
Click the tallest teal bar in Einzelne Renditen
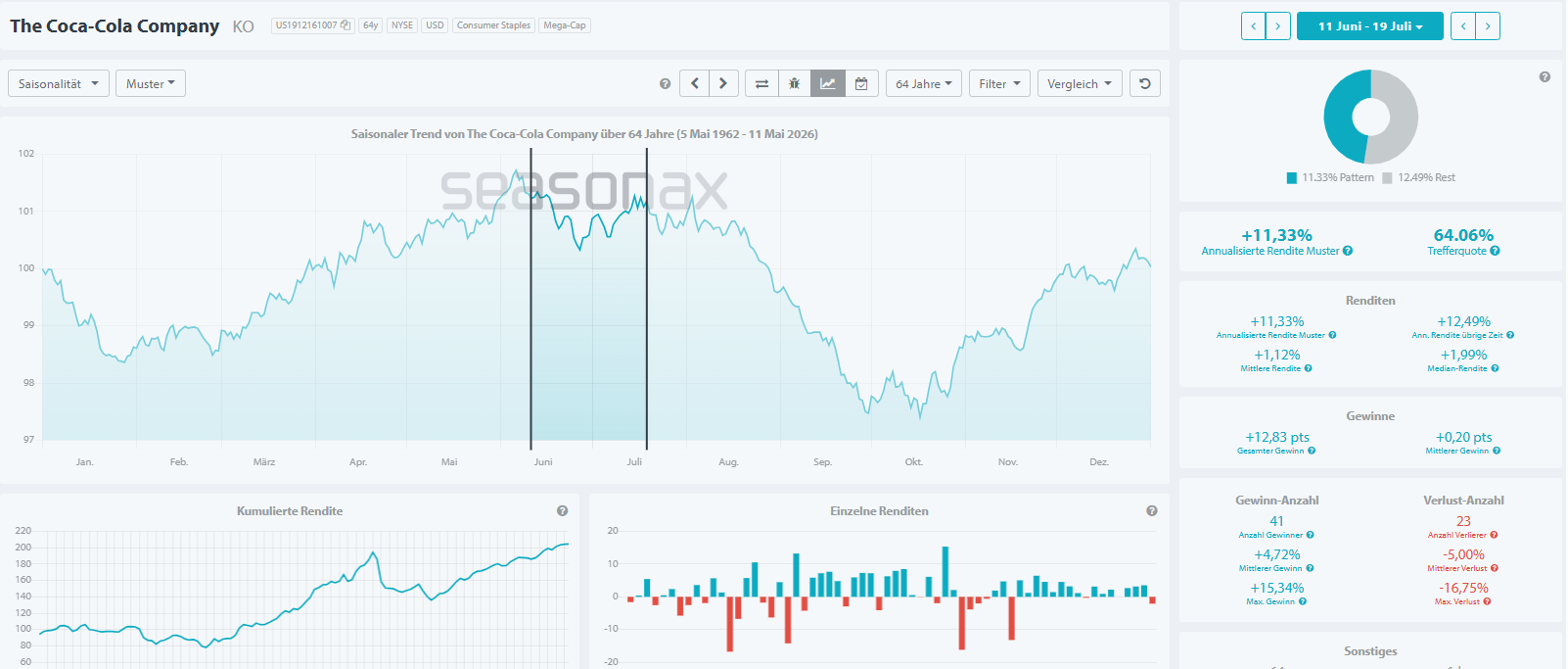(945, 571)
